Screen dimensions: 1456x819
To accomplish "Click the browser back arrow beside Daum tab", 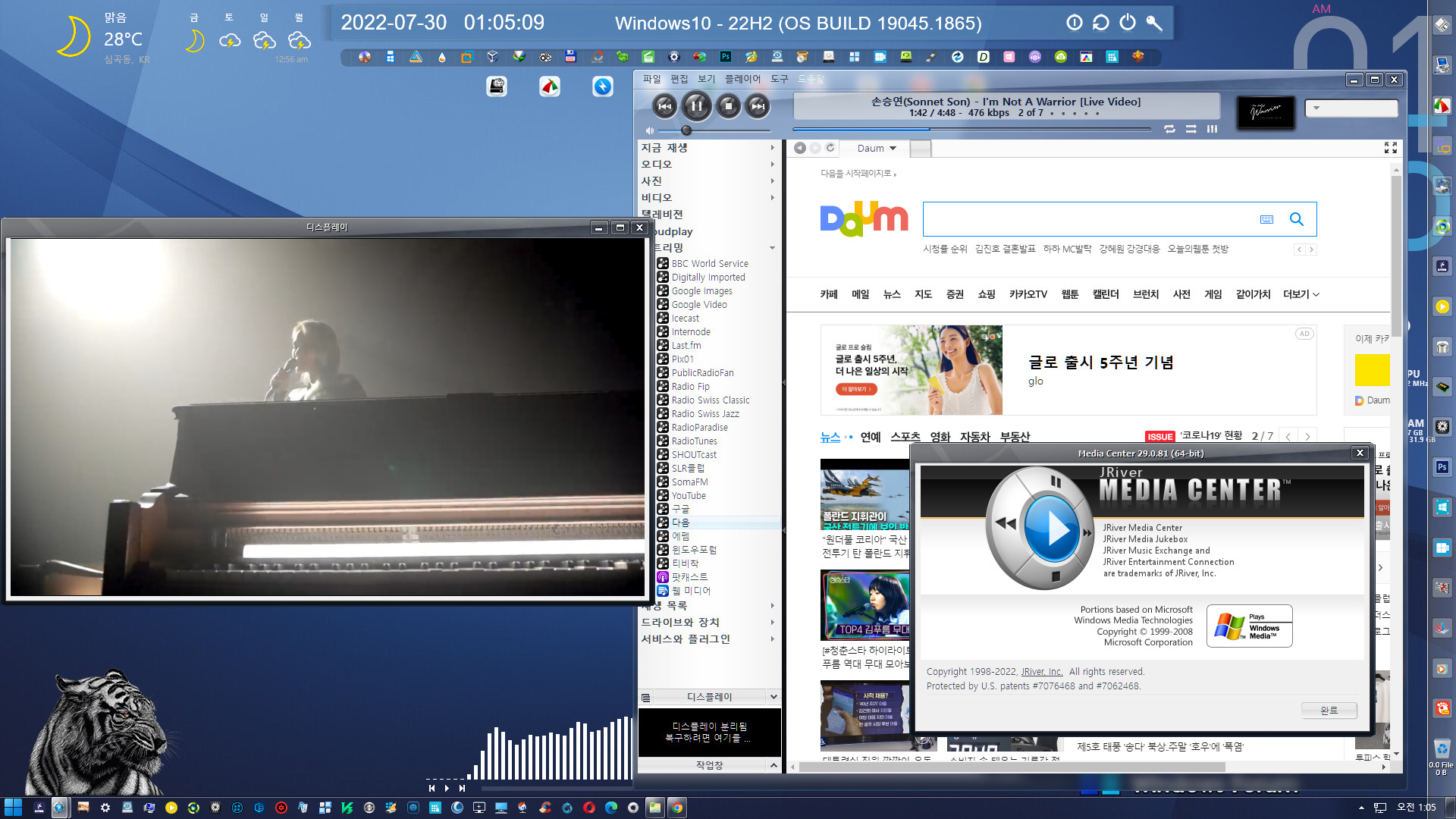I will tap(800, 148).
